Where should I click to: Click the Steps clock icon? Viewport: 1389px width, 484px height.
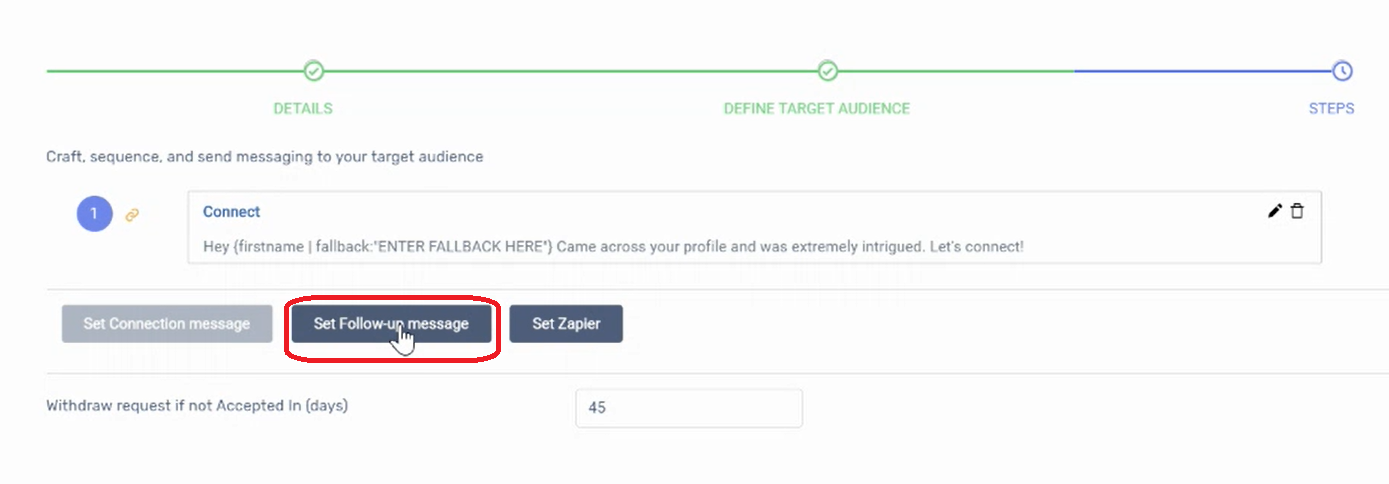coord(1342,71)
